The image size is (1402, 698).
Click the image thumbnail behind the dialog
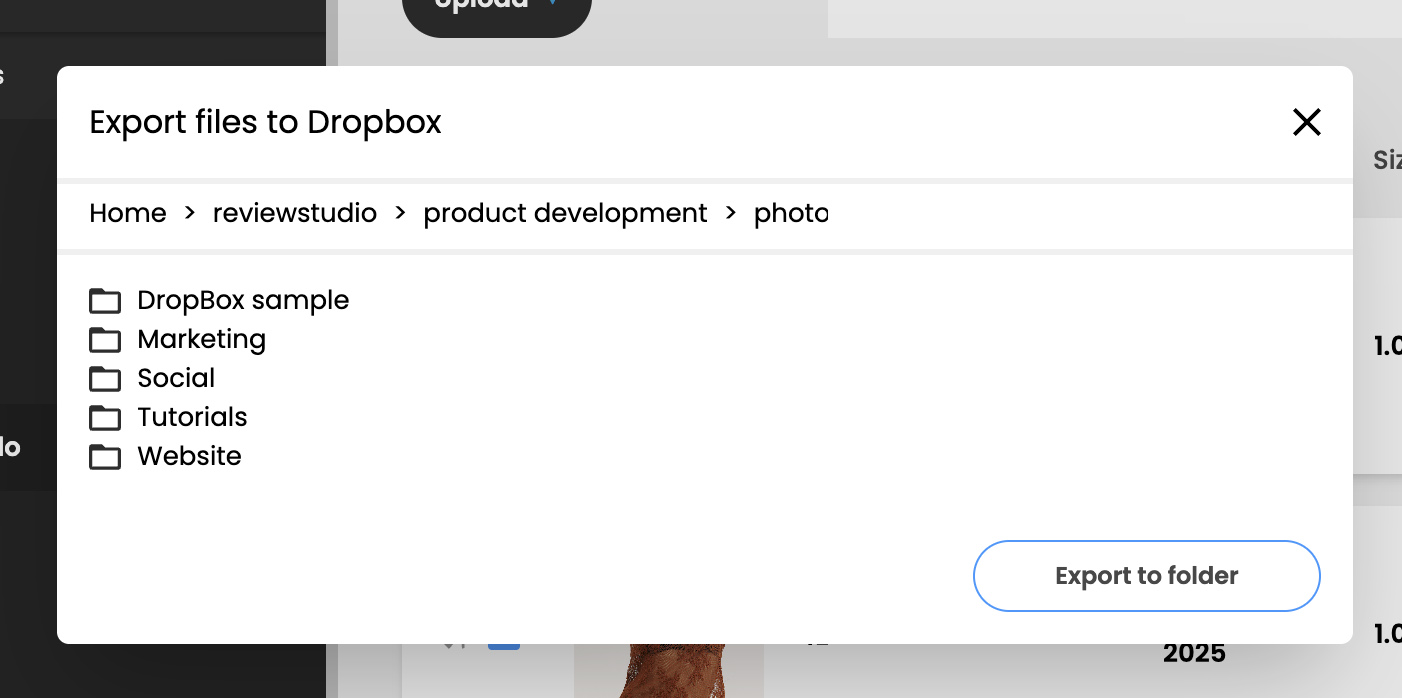point(668,670)
